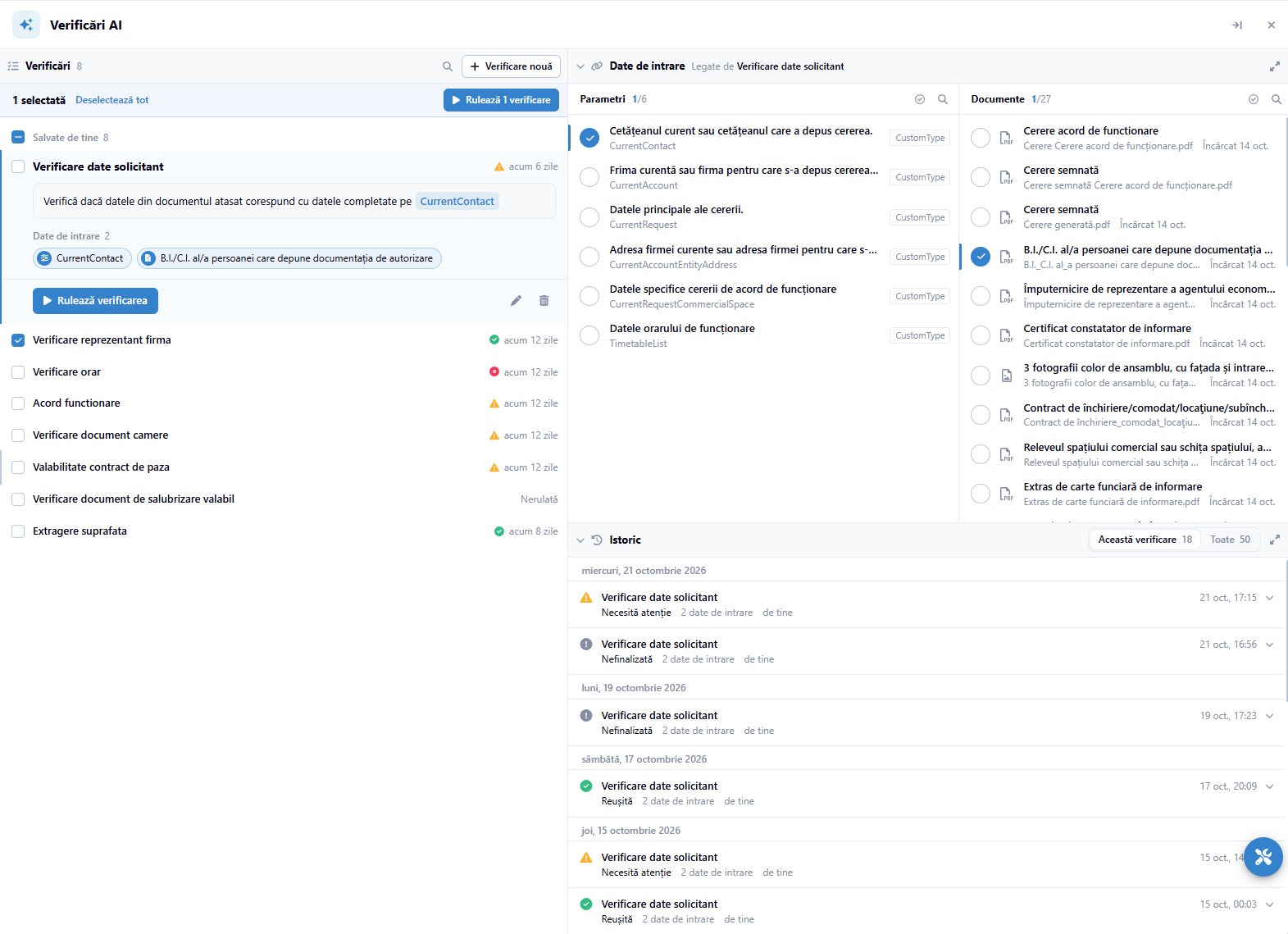Click the Verificări AI sparkle logo icon
The height and width of the screenshot is (934, 1288).
[x=26, y=25]
